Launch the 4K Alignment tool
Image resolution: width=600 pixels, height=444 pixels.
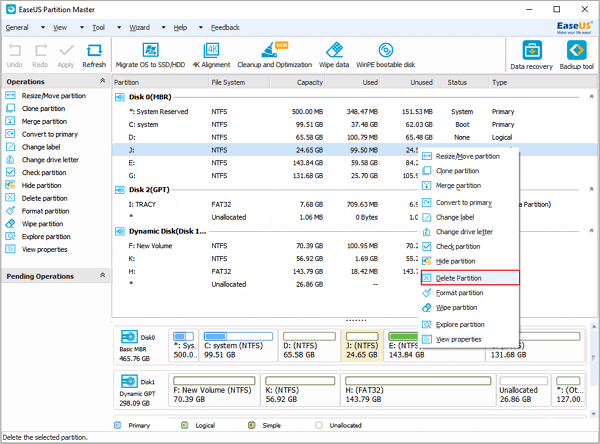211,56
